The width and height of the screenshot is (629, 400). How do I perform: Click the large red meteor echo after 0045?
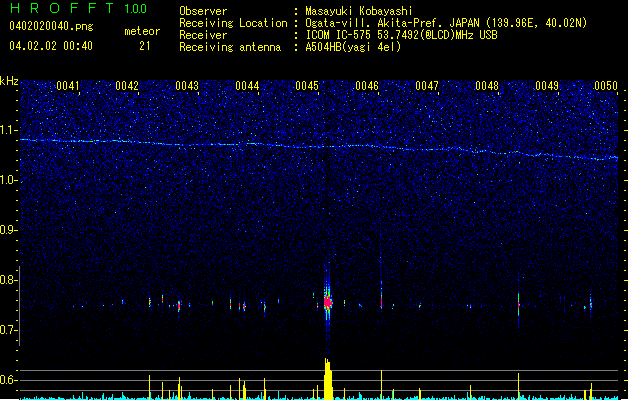(x=328, y=302)
